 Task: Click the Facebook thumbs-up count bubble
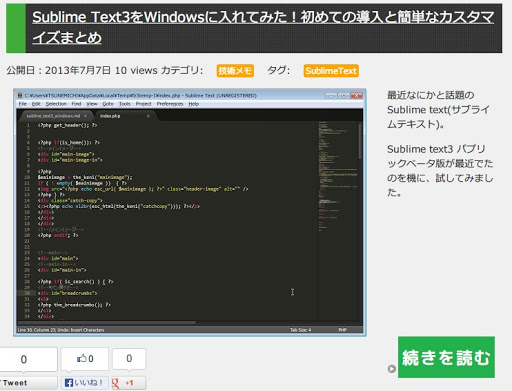(x=85, y=359)
